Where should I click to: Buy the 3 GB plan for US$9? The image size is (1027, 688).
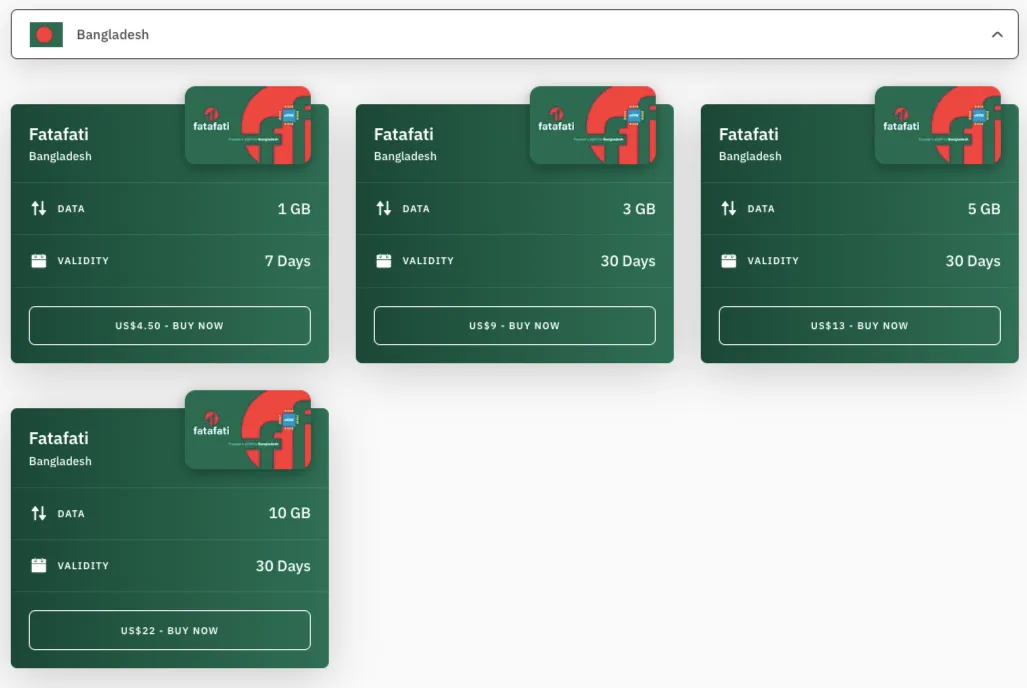click(514, 326)
